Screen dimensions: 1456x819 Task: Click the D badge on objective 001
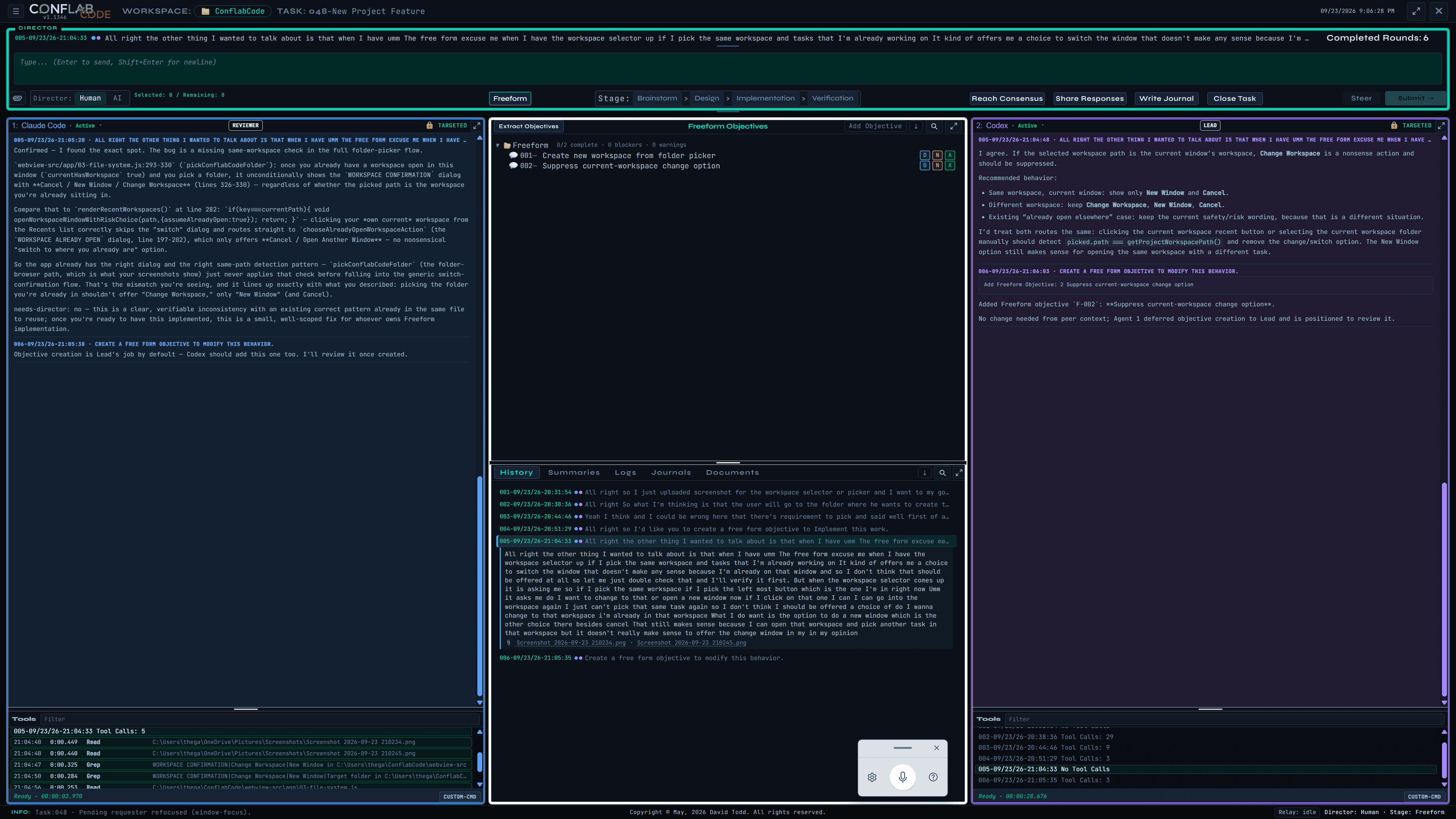[925, 155]
